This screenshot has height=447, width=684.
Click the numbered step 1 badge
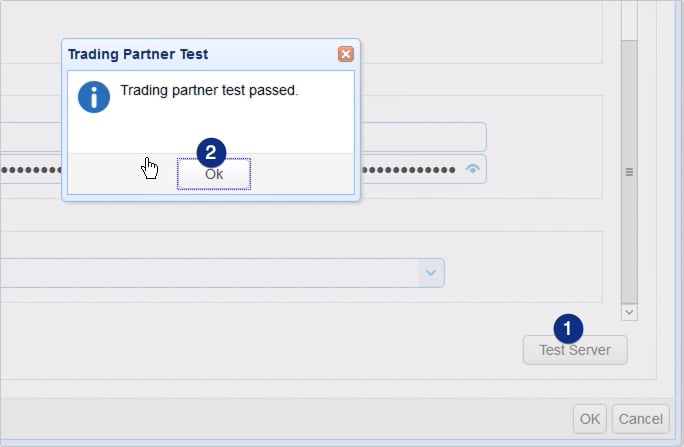click(568, 328)
